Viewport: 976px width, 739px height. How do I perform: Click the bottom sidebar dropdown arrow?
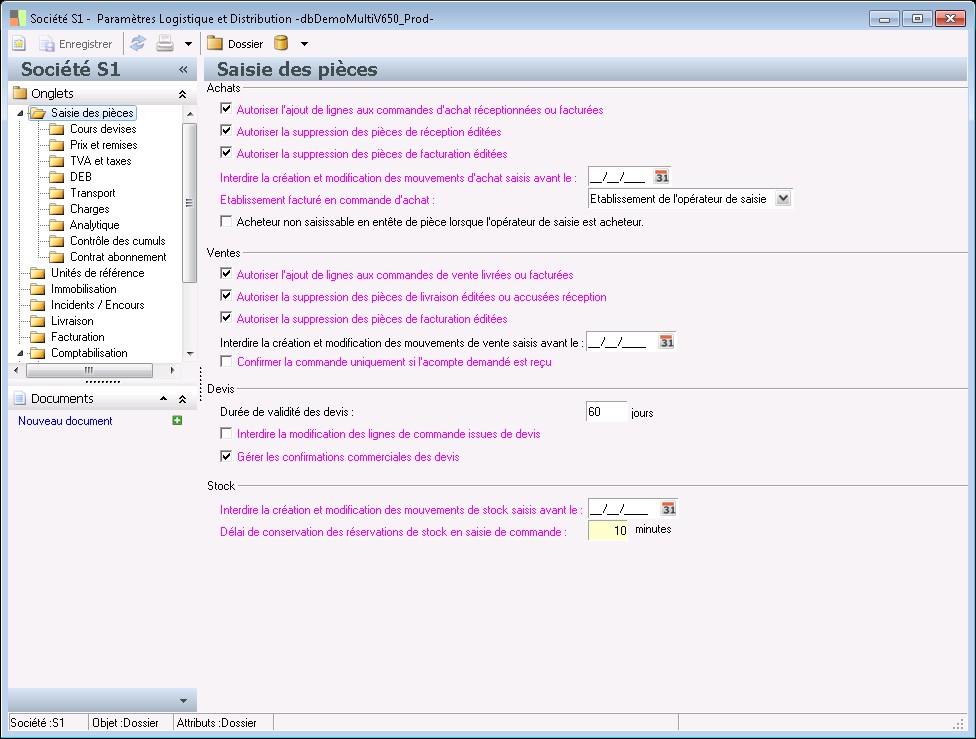[183, 701]
